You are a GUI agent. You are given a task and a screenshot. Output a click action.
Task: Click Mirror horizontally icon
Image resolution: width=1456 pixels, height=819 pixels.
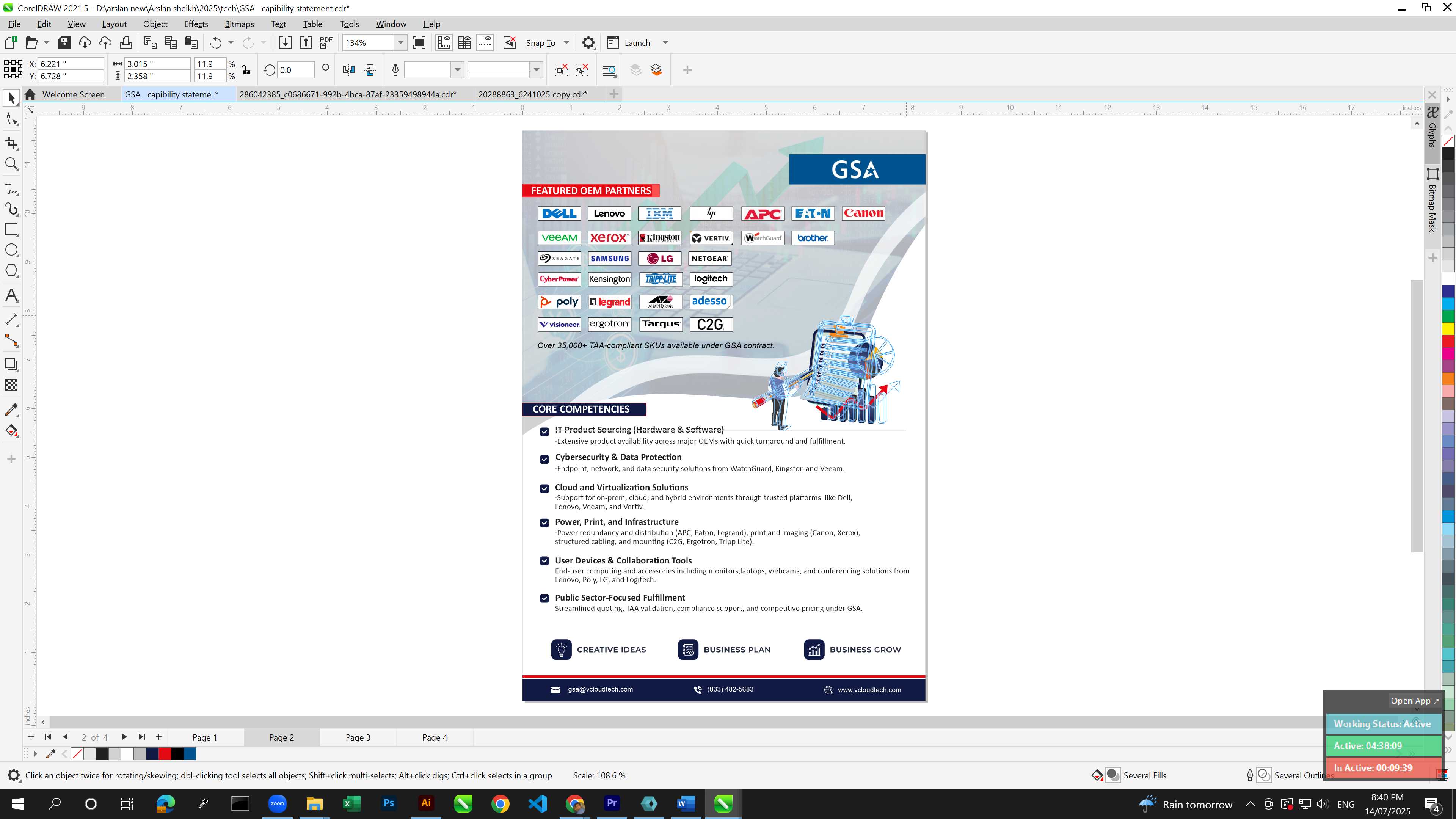(349, 69)
